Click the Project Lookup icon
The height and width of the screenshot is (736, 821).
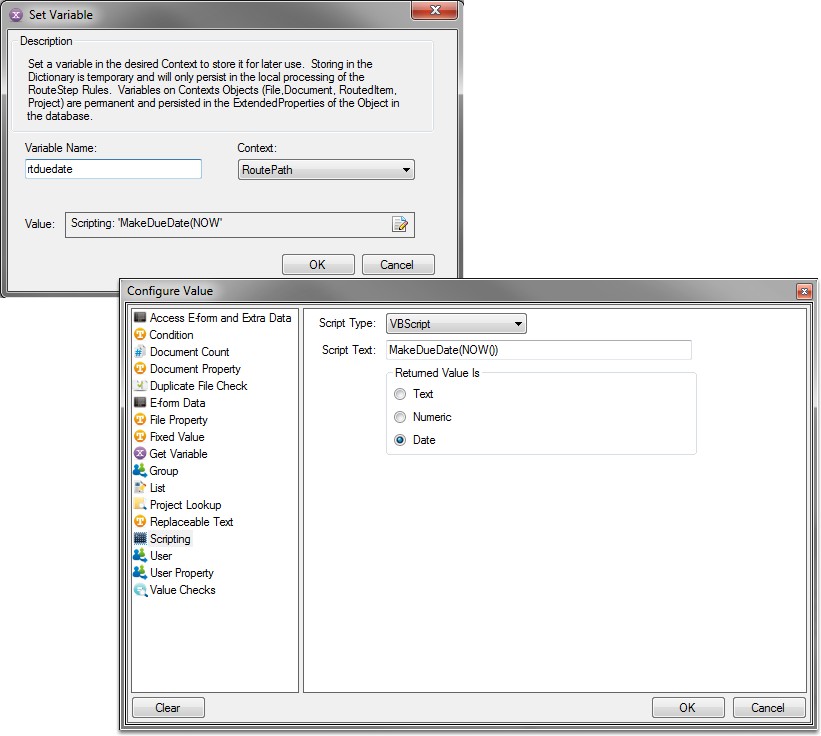coord(140,505)
